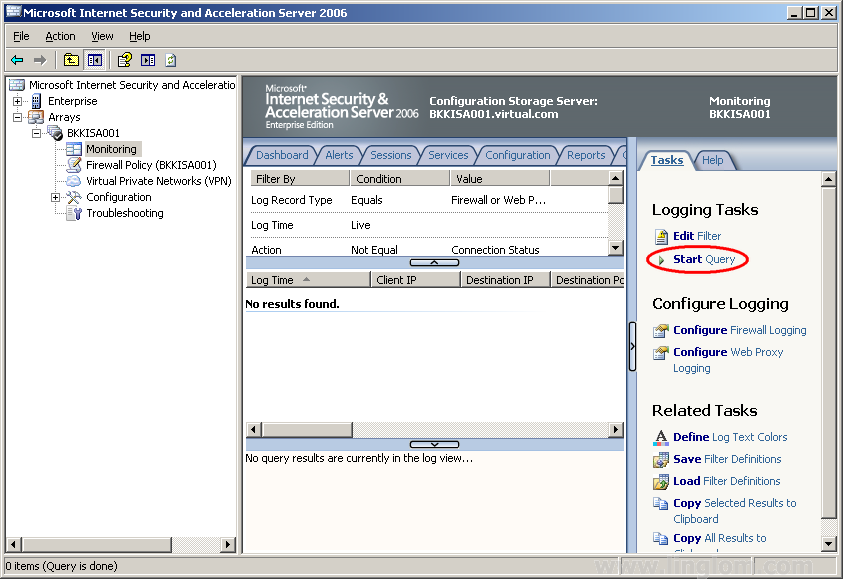843x579 pixels.
Task: Select the Log Record Type filter row
Action: pos(429,200)
